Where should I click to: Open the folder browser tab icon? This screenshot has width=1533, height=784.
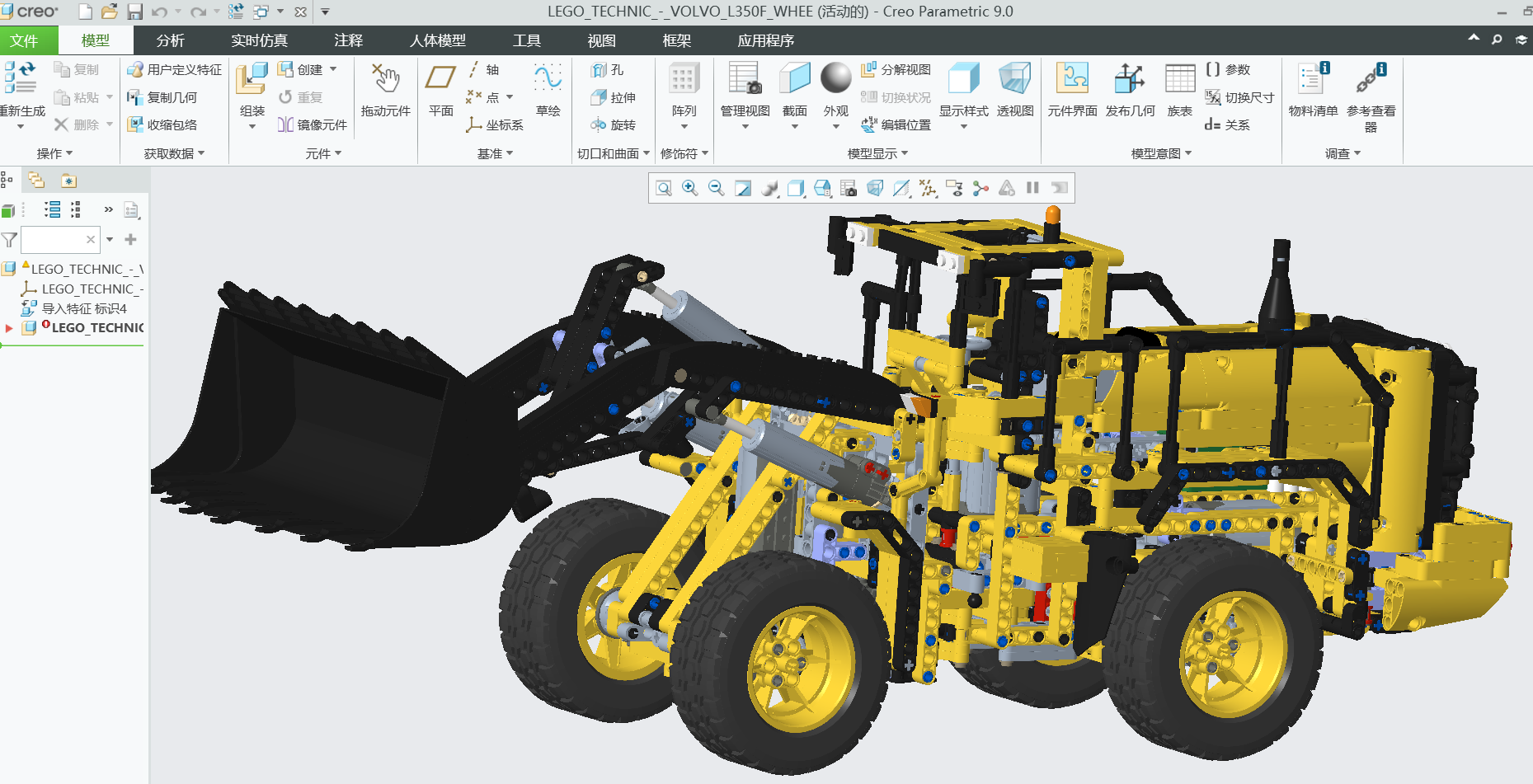(x=36, y=180)
